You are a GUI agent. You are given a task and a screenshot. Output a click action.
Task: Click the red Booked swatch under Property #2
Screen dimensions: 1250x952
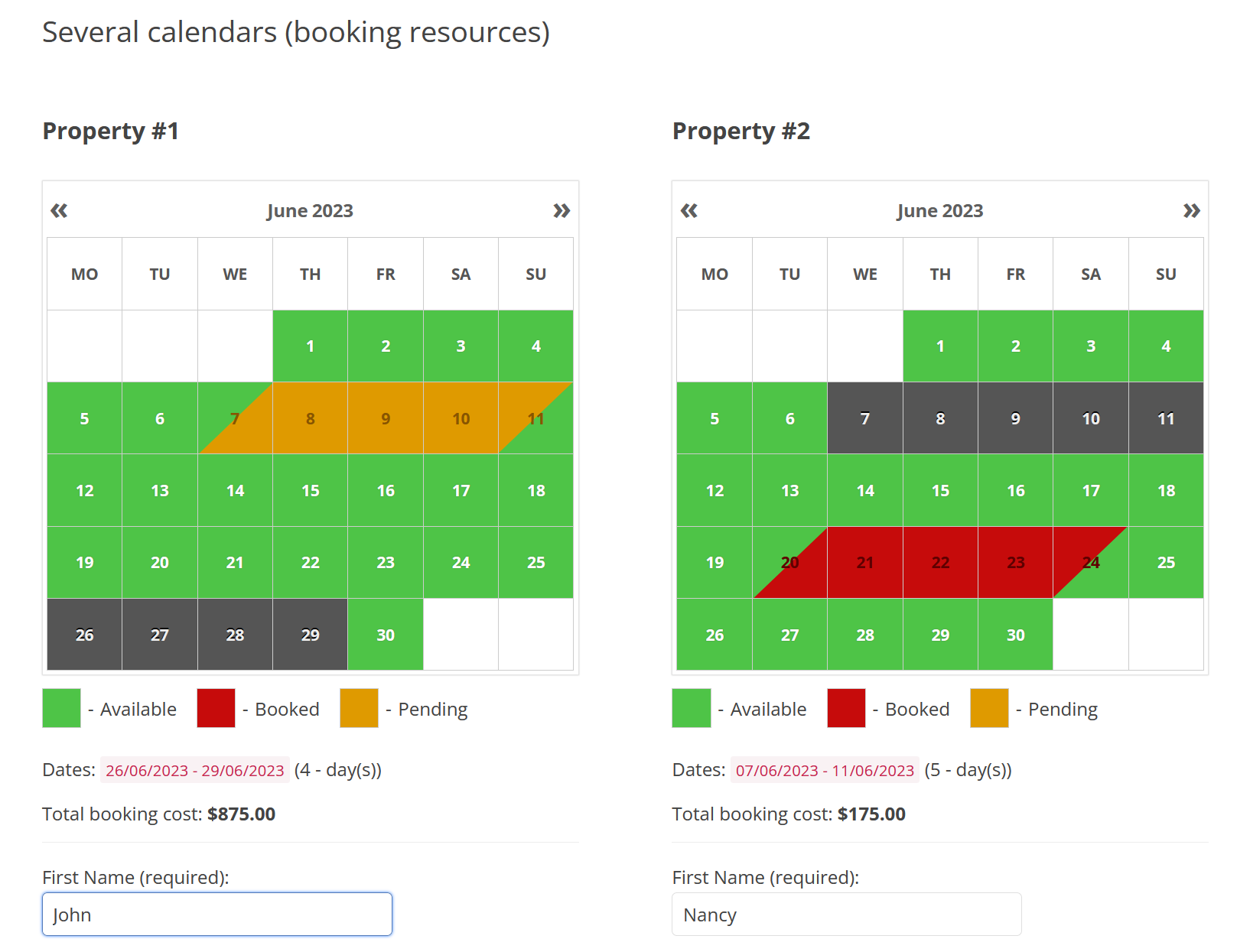846,708
